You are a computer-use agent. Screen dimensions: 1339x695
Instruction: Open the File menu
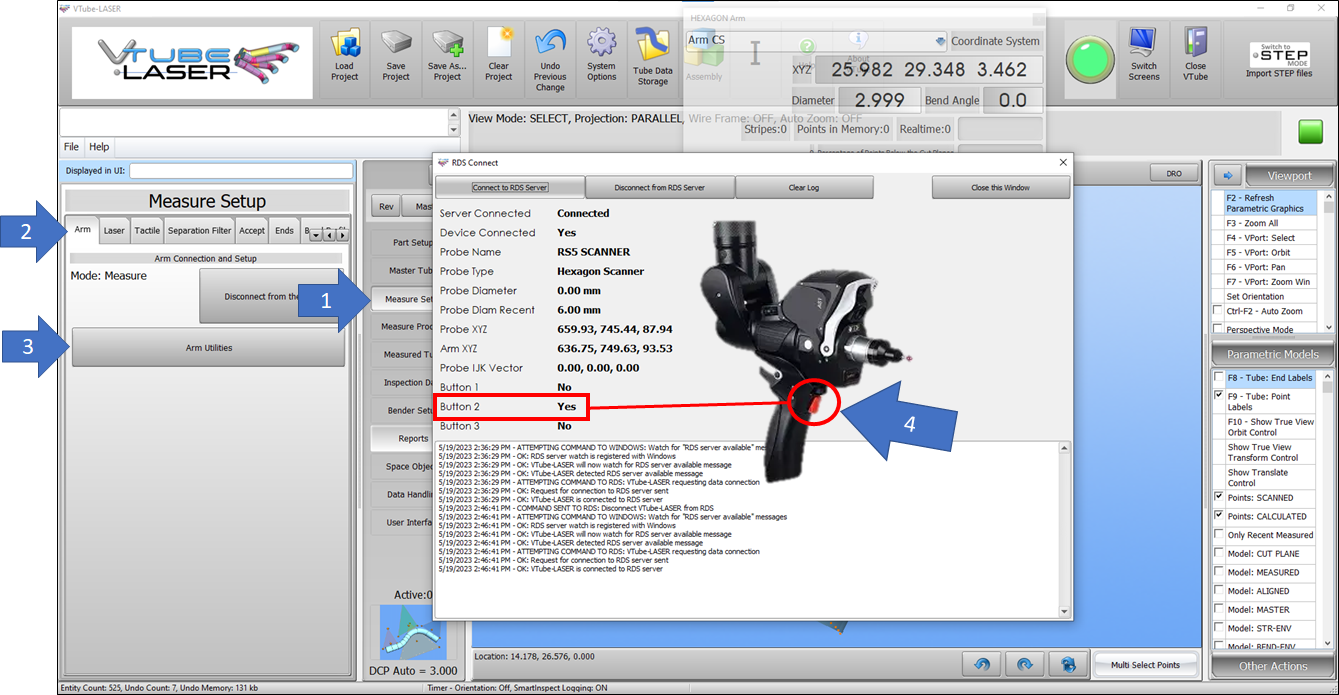pyautogui.click(x=72, y=147)
